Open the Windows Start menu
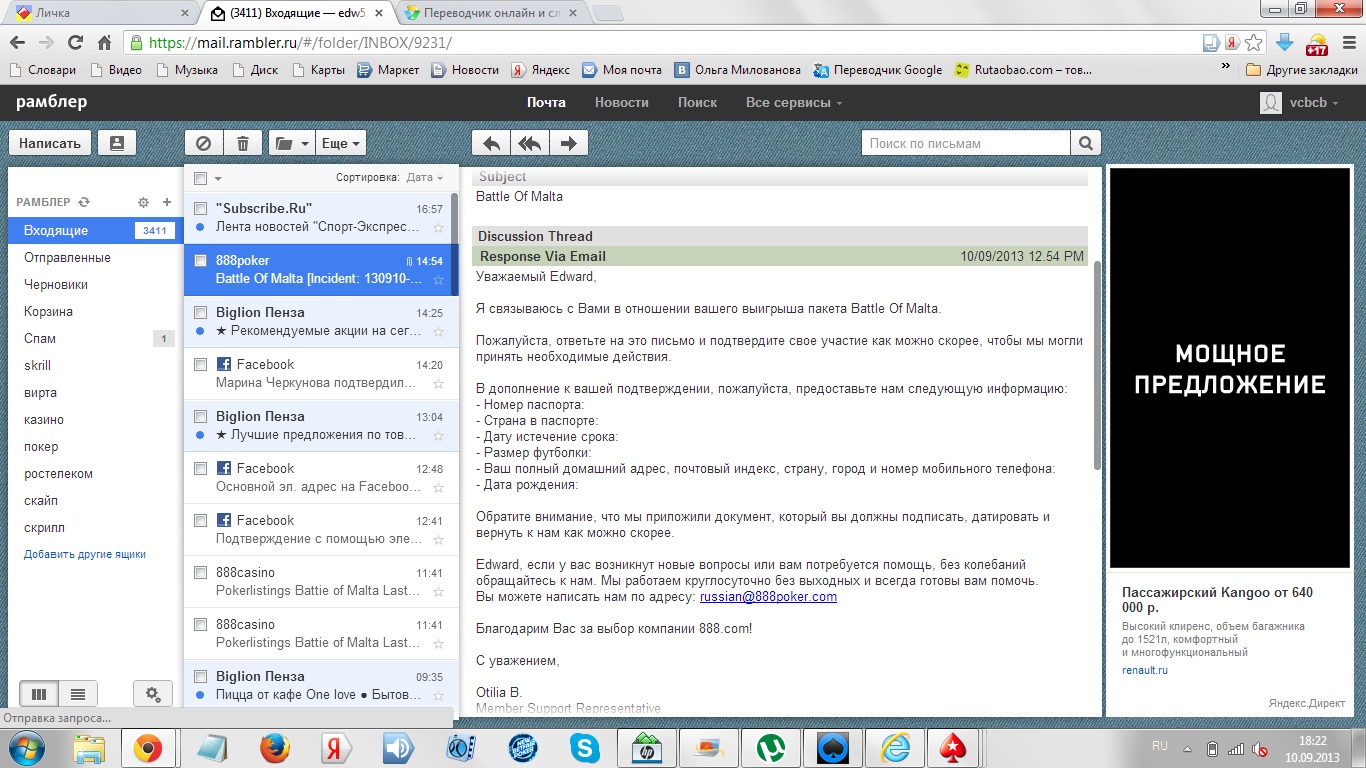Viewport: 1366px width, 768px height. point(27,748)
